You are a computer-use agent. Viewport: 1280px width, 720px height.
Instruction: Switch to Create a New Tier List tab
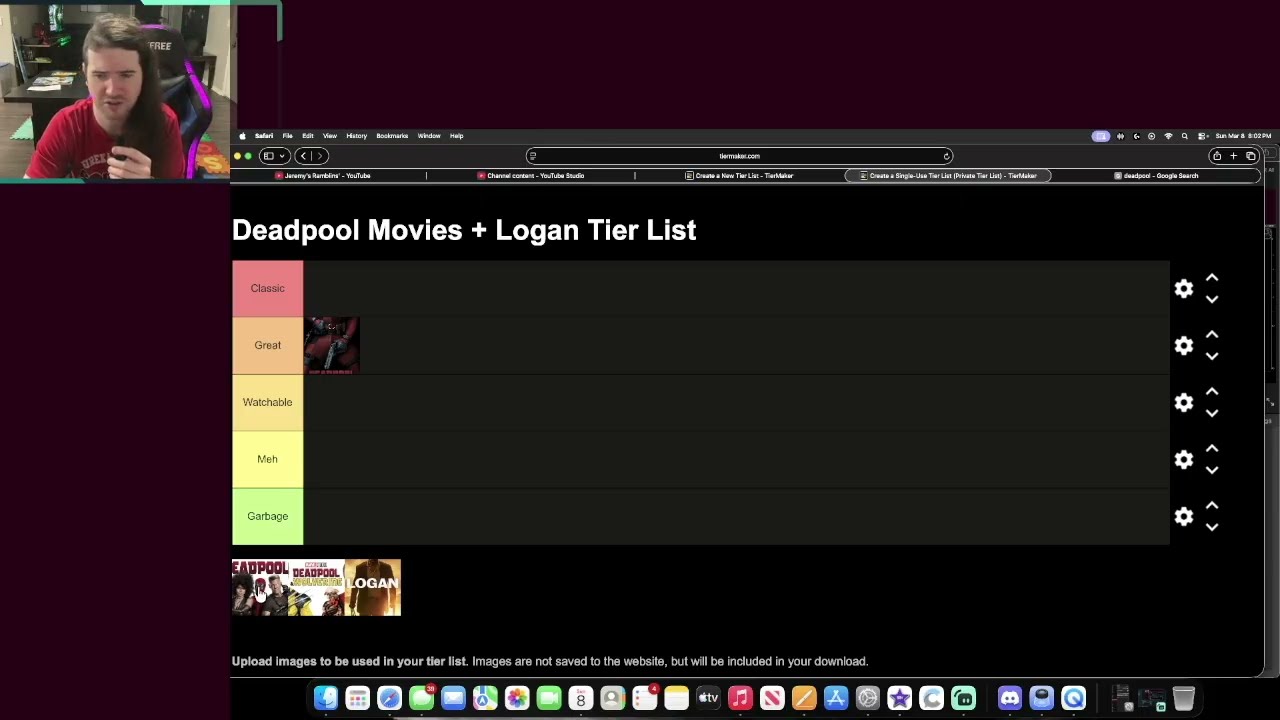tap(739, 176)
